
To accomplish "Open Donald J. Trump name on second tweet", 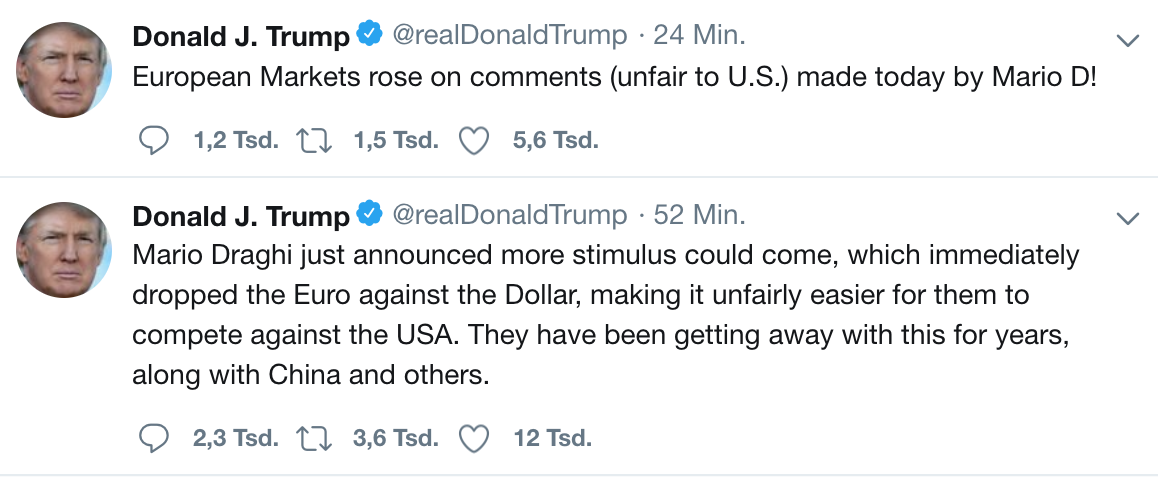I will 241,215.
